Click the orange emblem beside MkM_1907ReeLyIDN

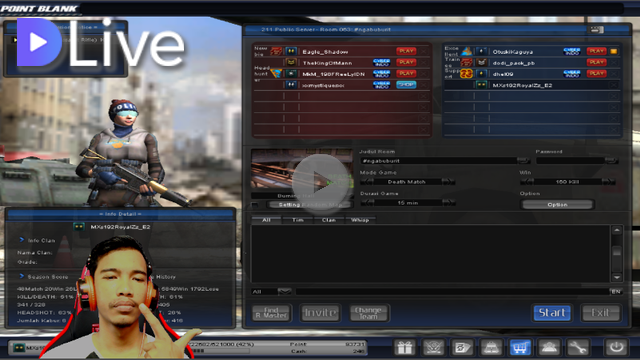coord(276,74)
